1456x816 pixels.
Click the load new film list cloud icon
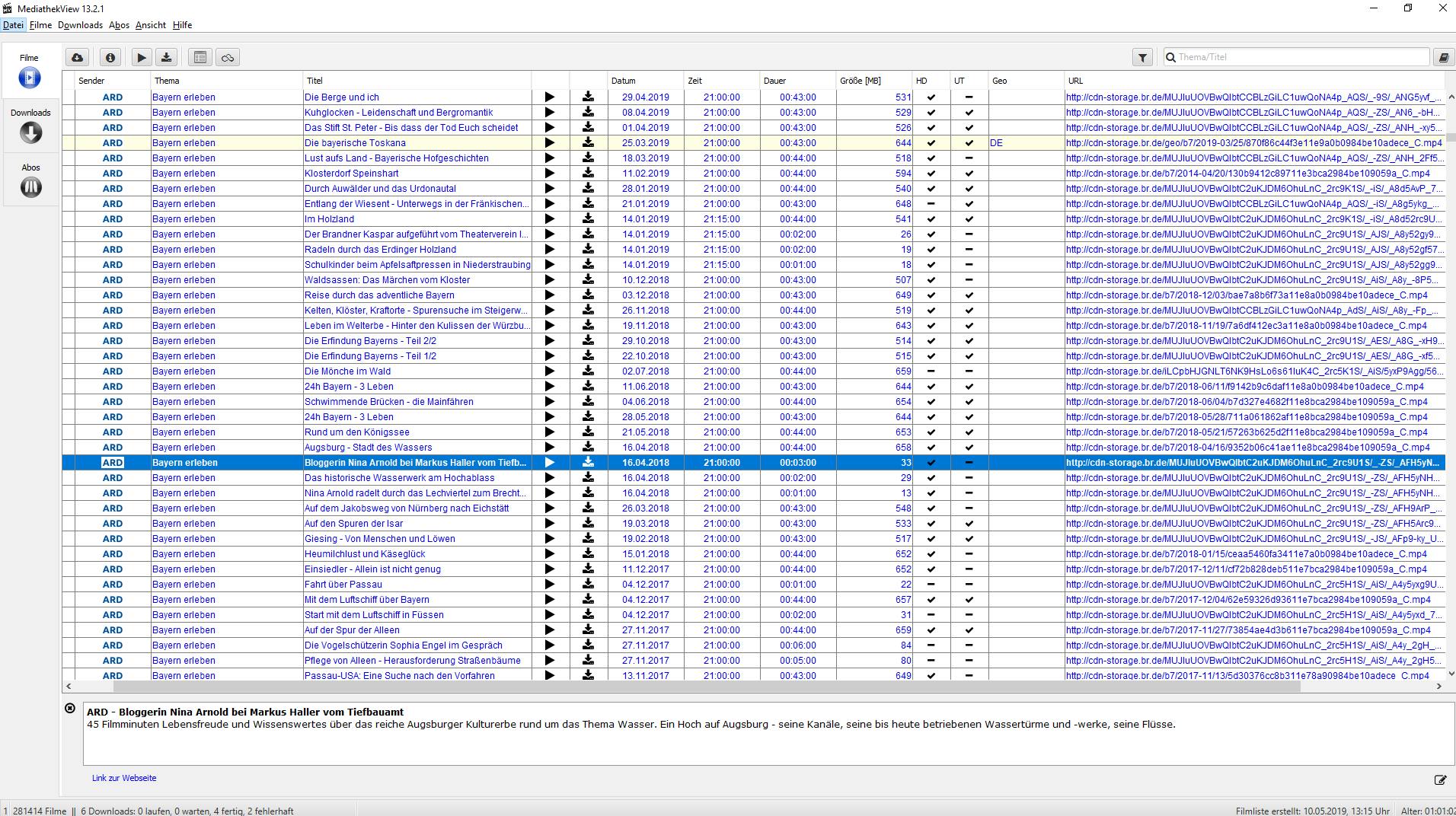pos(78,57)
